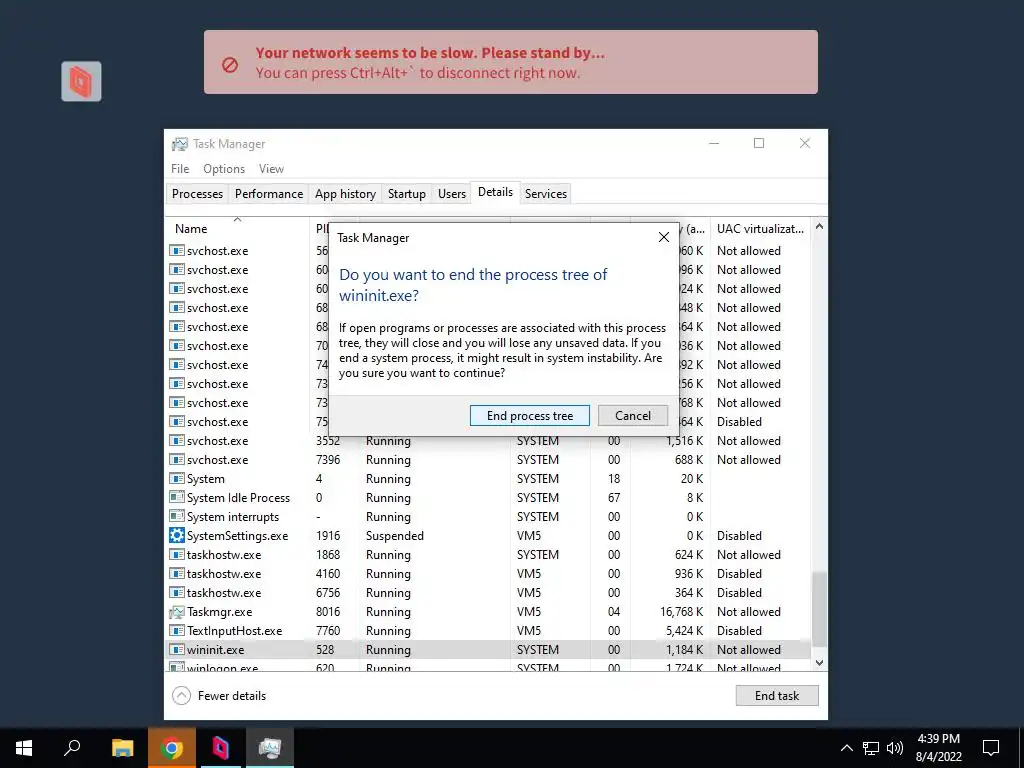Image resolution: width=1024 pixels, height=768 pixels.
Task: Sort by UAC virtualization column header
Action: (760, 229)
